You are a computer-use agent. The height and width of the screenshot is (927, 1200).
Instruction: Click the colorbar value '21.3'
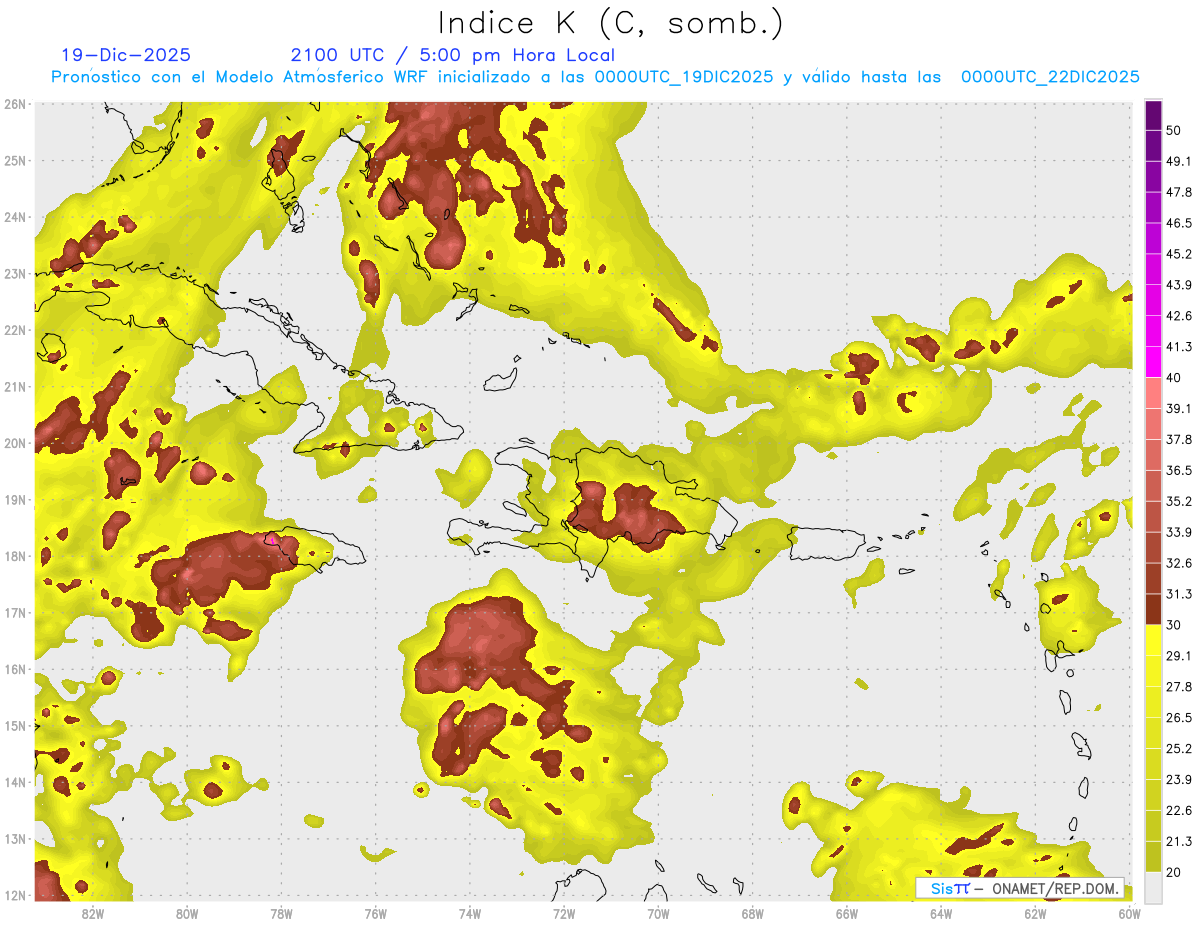pos(1179,841)
